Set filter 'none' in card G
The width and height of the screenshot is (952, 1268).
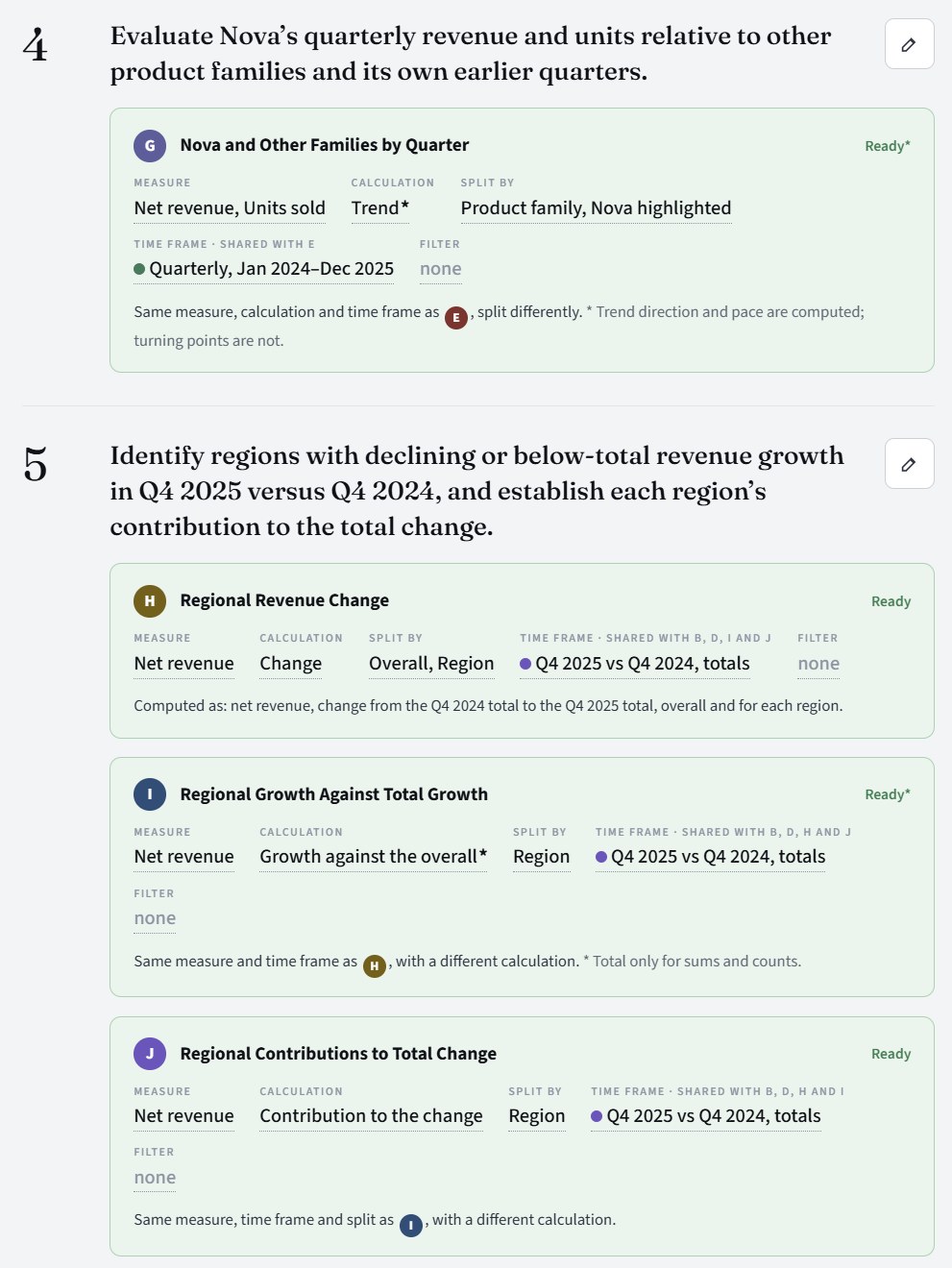pyautogui.click(x=440, y=269)
